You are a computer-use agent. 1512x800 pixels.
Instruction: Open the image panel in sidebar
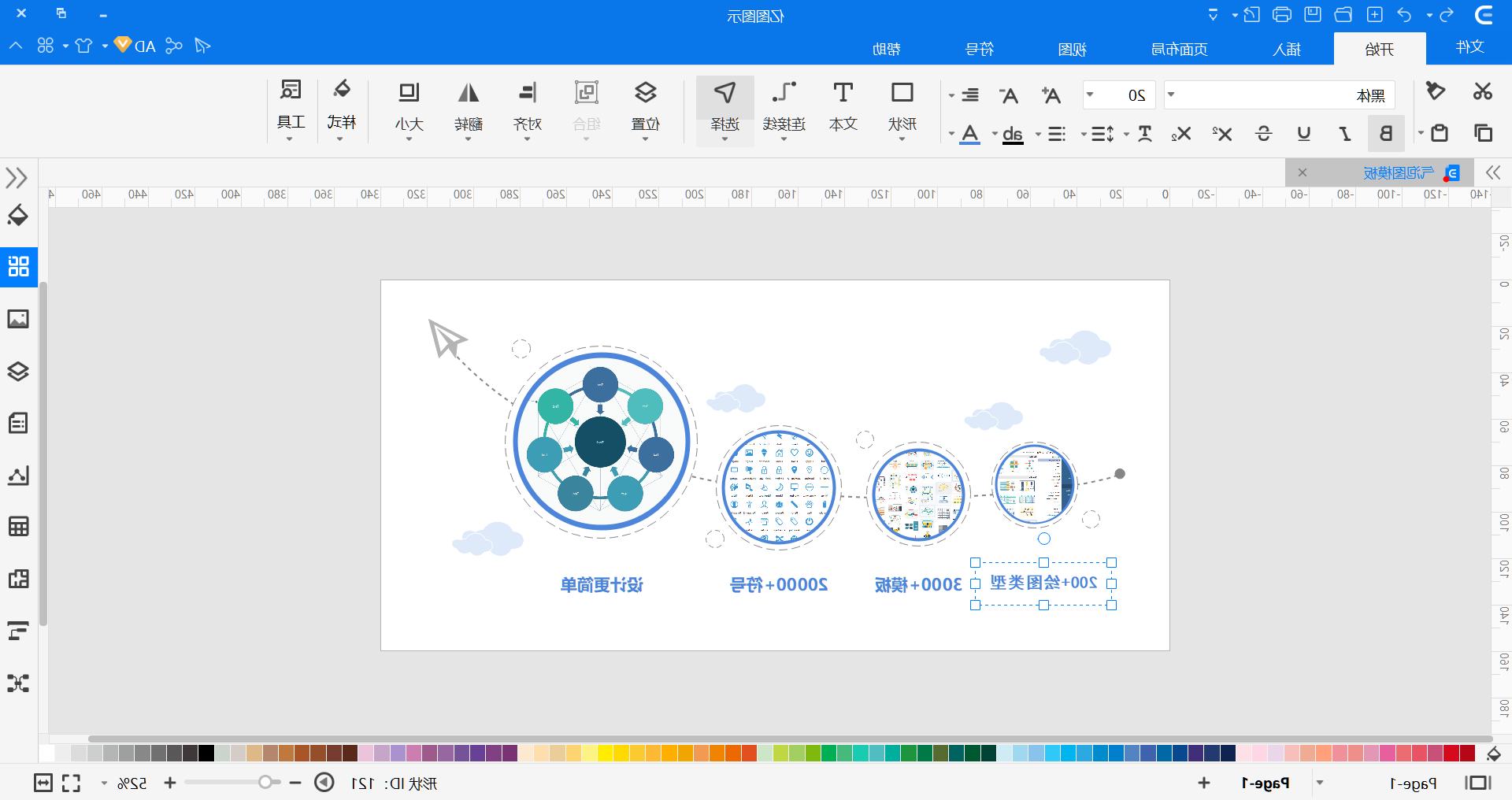click(18, 319)
